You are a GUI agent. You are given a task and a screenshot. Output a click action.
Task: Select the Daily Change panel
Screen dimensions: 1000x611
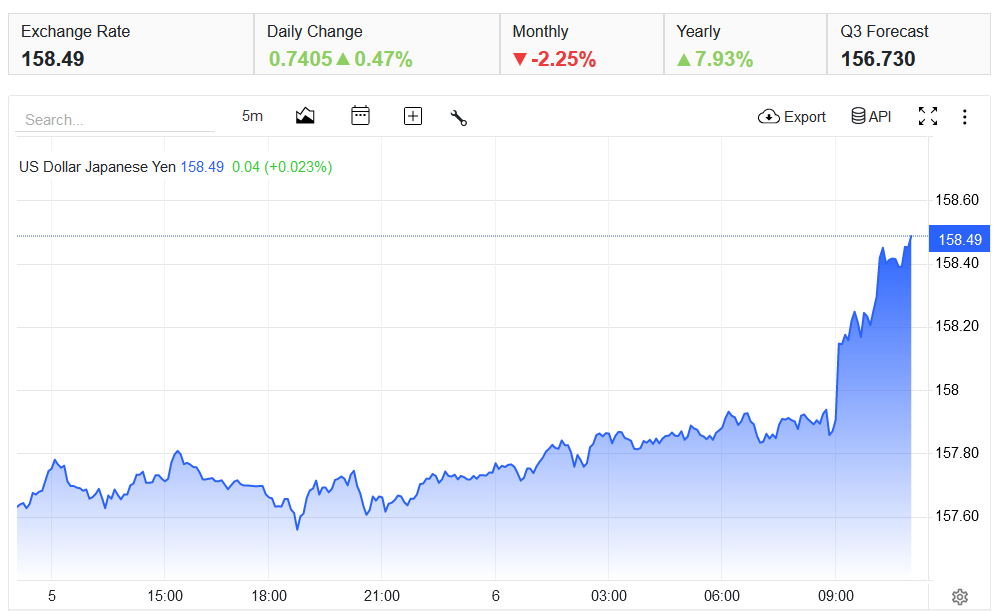pyautogui.click(x=377, y=44)
